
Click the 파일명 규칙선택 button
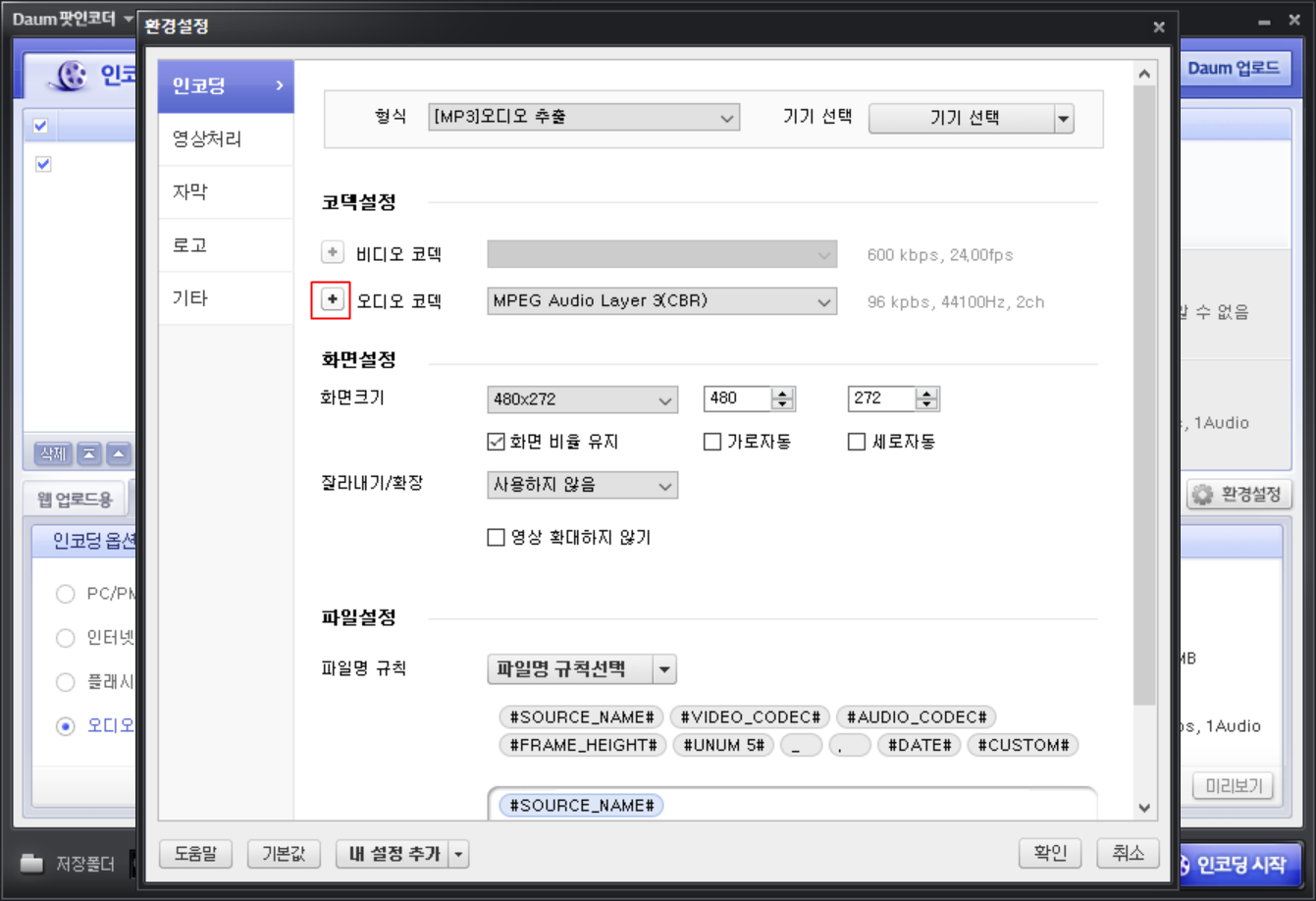(x=569, y=669)
